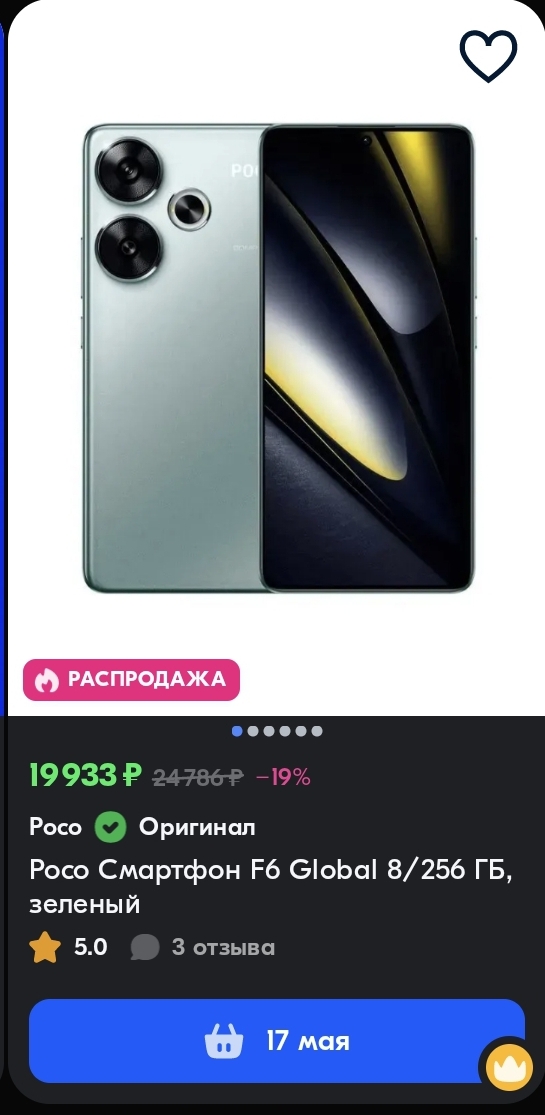Viewport: 545px width, 1115px height.
Task: Tap the Poco F6 phone product image
Action: [278, 358]
